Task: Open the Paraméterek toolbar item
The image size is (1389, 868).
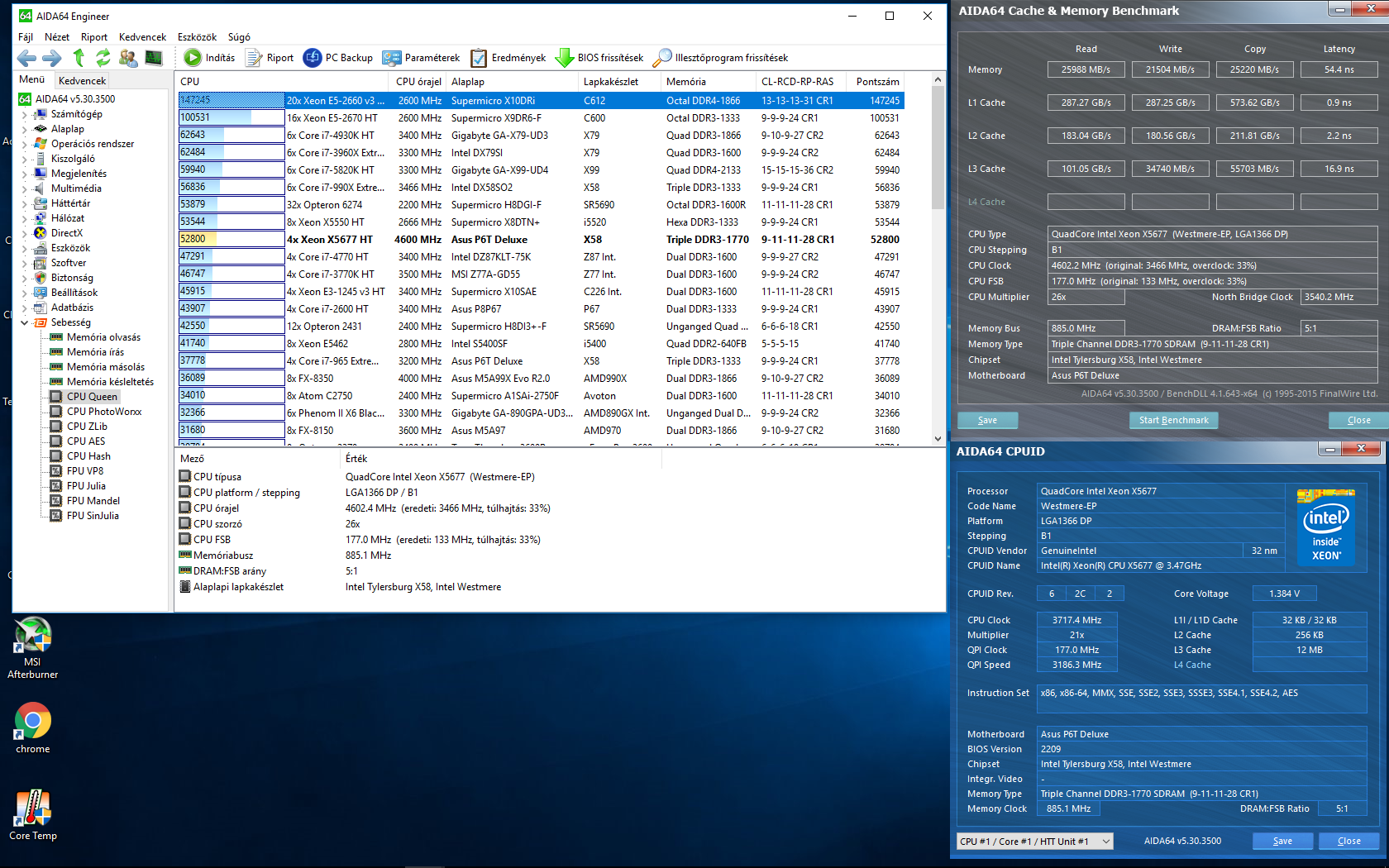Action: (x=422, y=58)
